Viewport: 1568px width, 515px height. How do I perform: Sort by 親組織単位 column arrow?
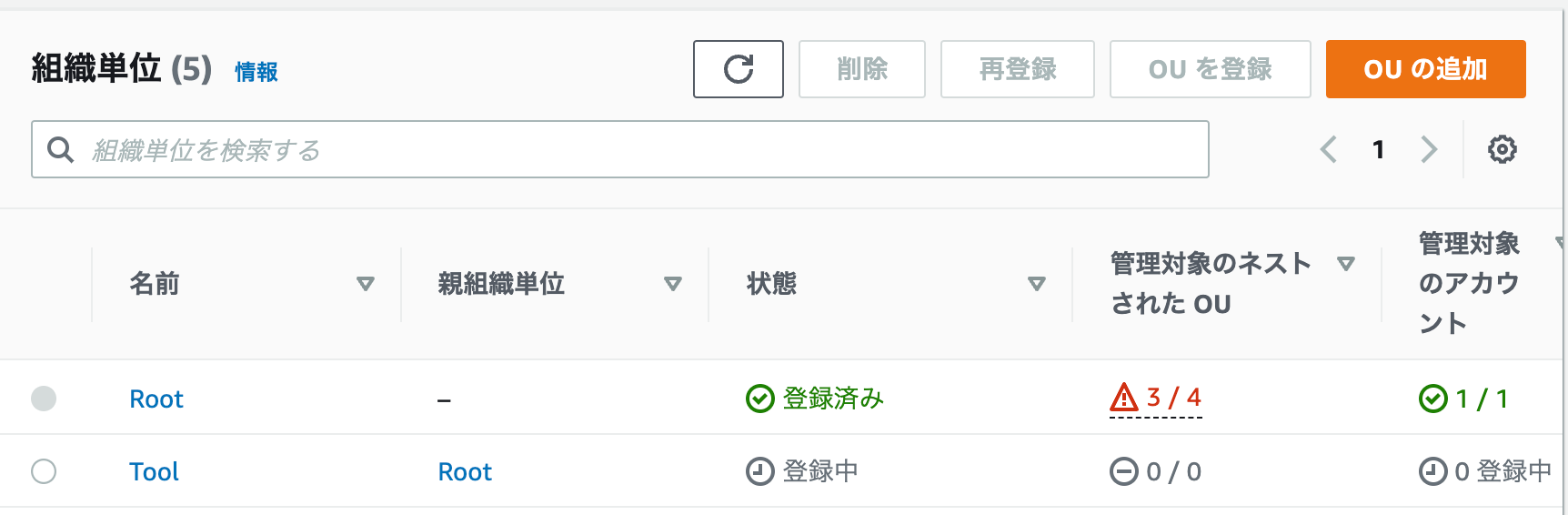[x=673, y=284]
